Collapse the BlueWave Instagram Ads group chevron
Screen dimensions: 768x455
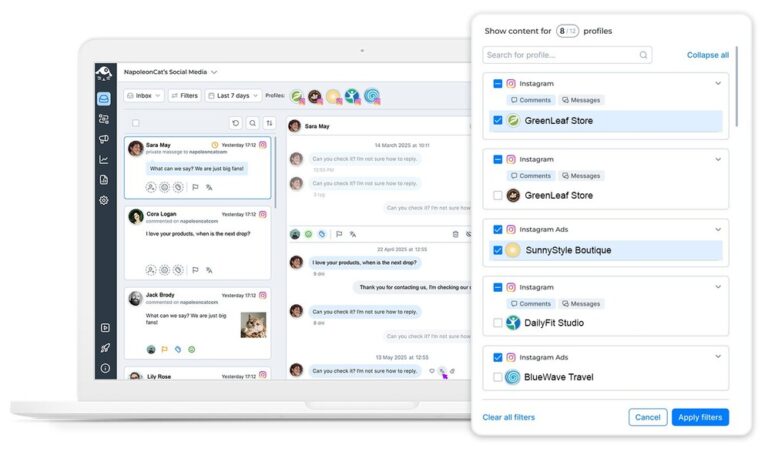click(x=718, y=357)
